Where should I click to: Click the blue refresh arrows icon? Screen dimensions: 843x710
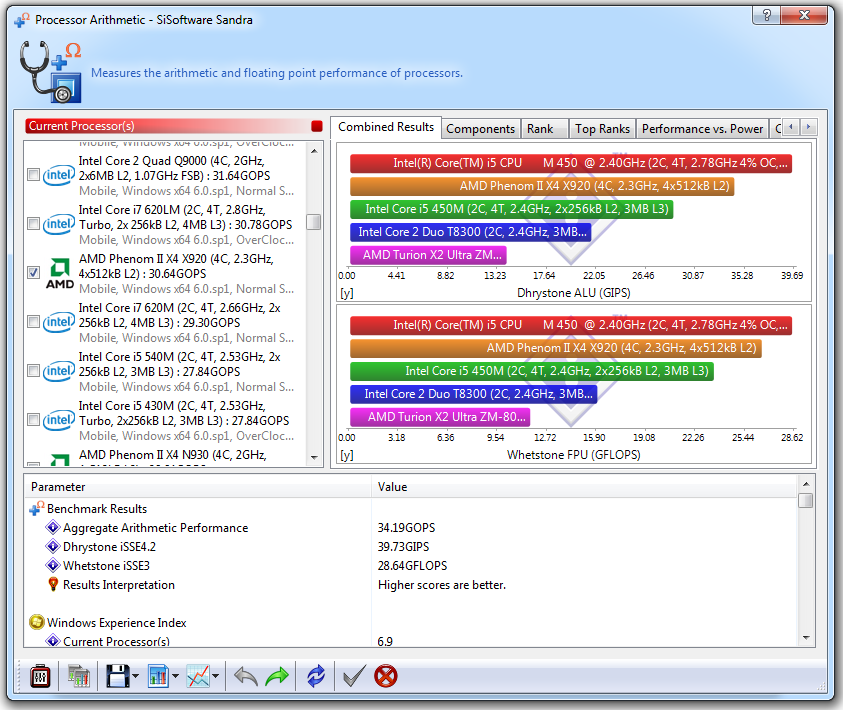pyautogui.click(x=316, y=676)
